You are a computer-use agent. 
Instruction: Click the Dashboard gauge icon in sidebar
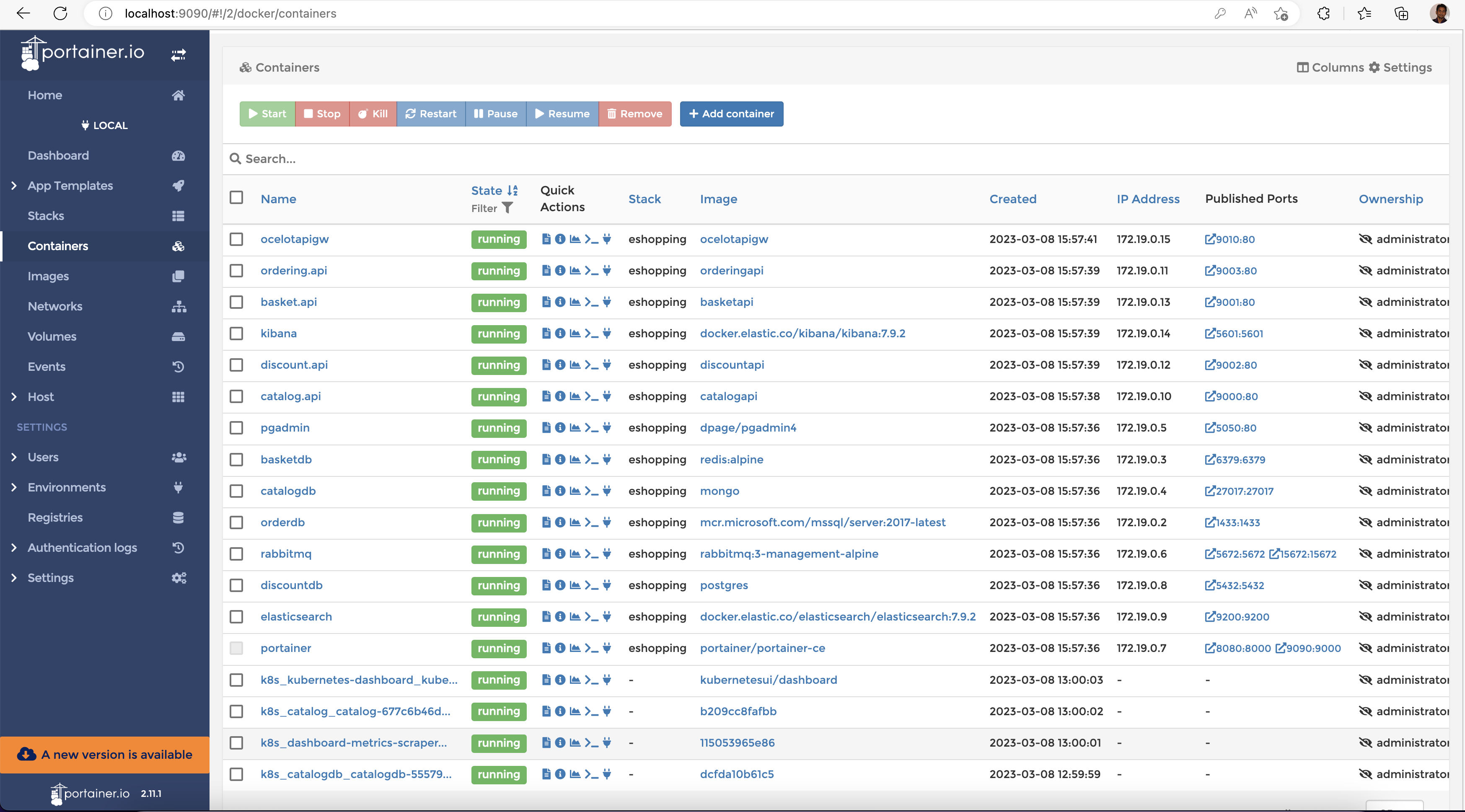click(178, 155)
